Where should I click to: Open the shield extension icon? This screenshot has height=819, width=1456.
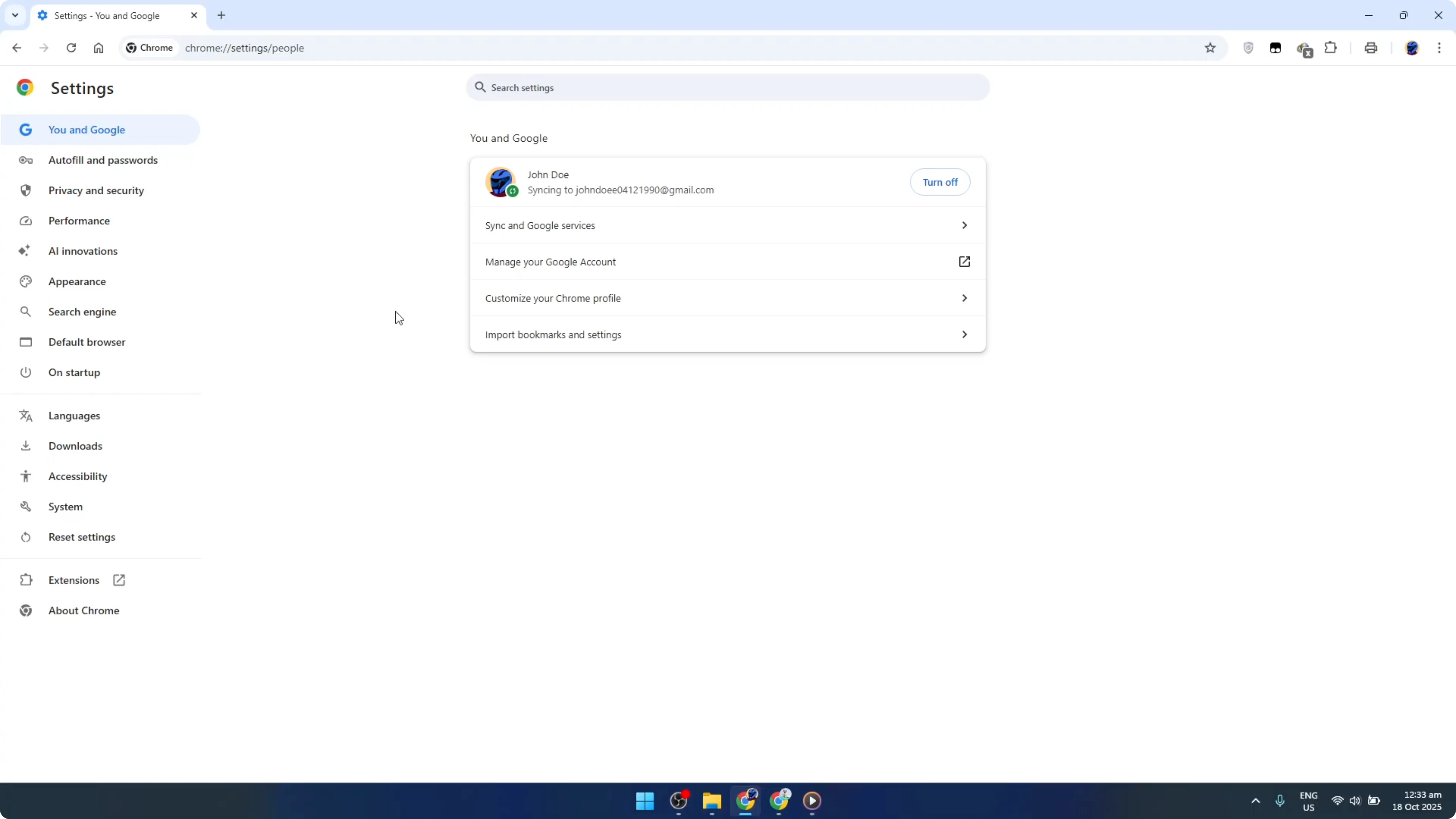pos(1249,47)
